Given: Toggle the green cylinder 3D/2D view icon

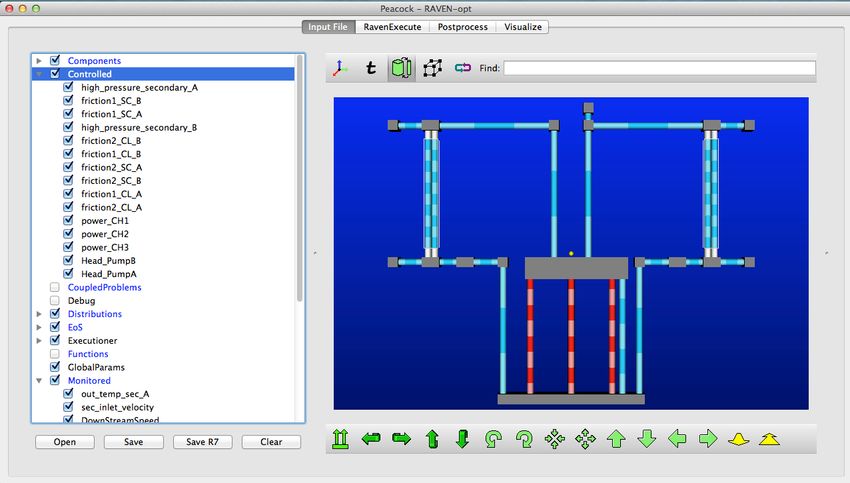Looking at the screenshot, I should (402, 68).
